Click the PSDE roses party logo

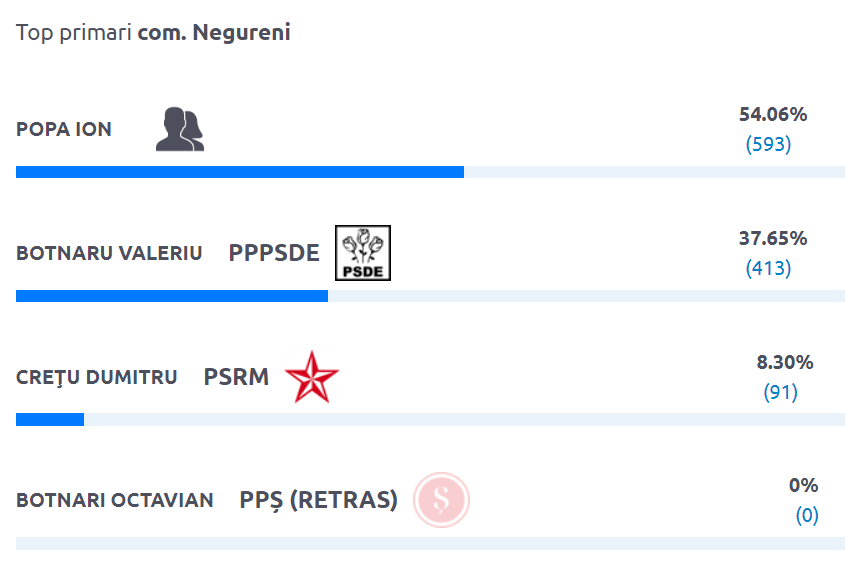coord(363,253)
